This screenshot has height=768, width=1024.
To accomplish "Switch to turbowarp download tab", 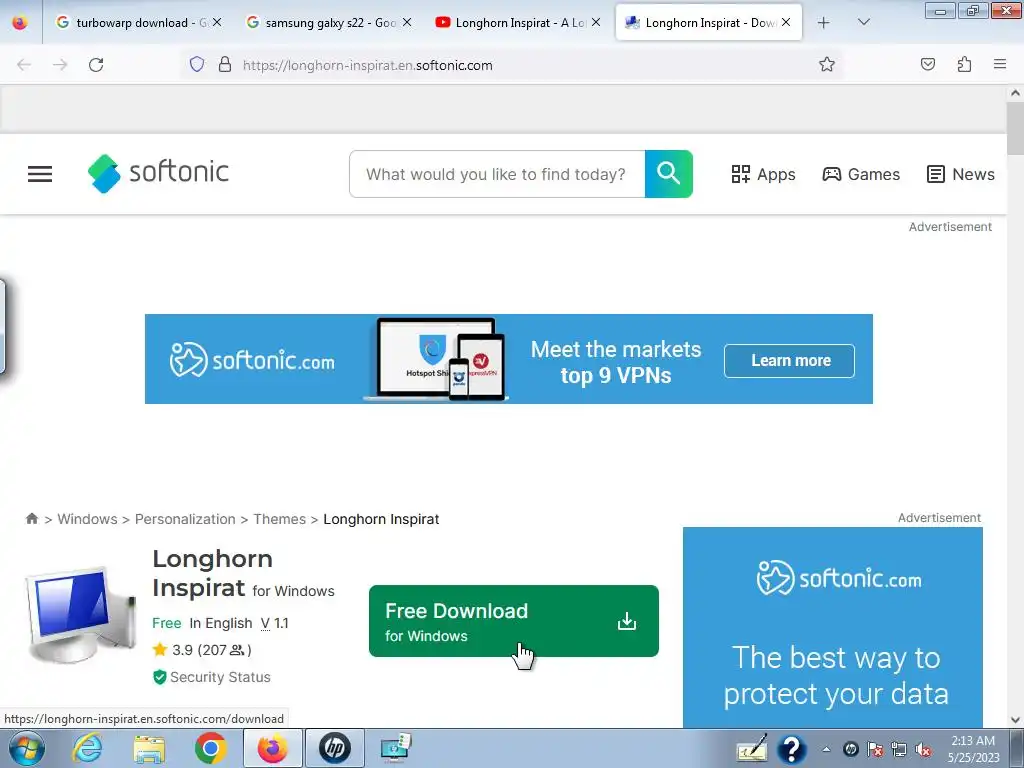I will point(138,23).
